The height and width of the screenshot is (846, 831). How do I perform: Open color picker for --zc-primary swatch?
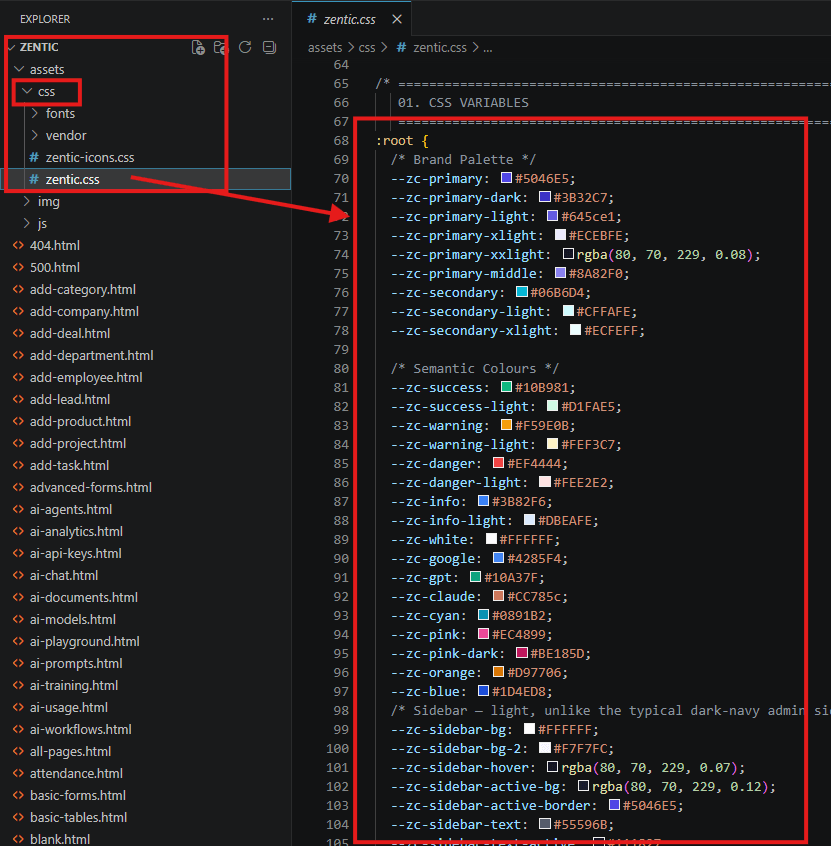click(x=506, y=178)
